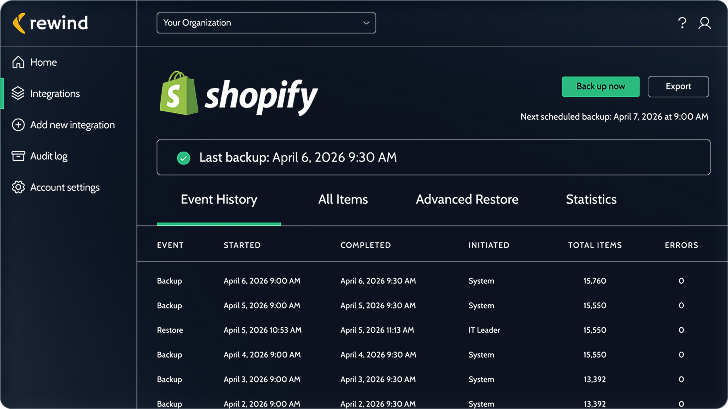This screenshot has width=728, height=409.
Task: Click the INITIATED column header
Action: click(488, 245)
